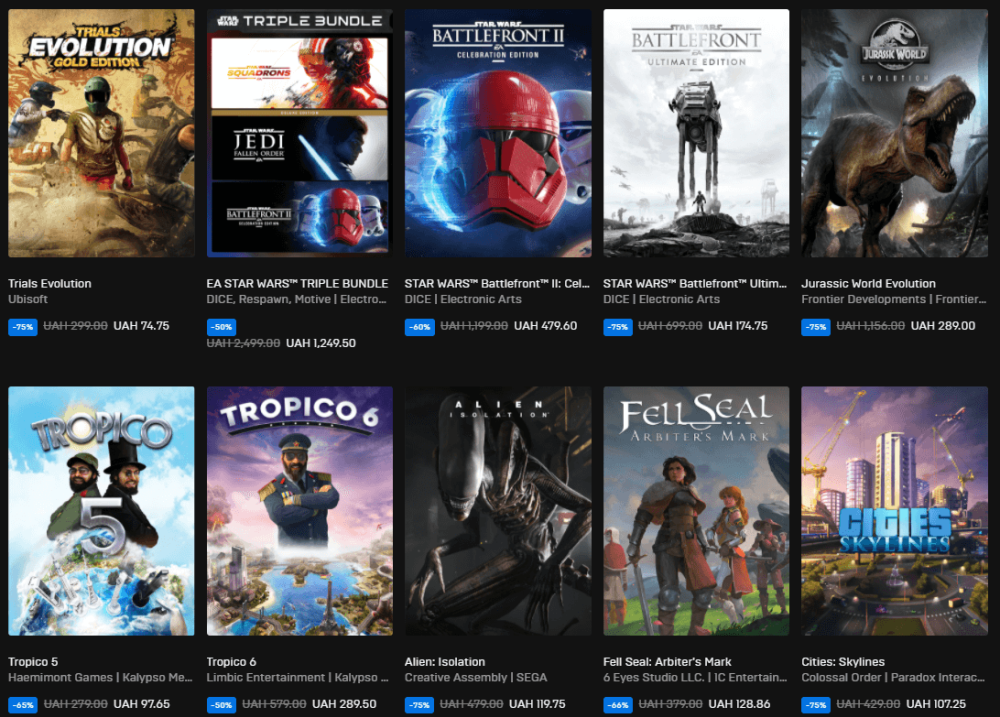Screen dimensions: 1000x717
Task: Click the crossed-out UAH 699.00 original price
Action: click(670, 326)
